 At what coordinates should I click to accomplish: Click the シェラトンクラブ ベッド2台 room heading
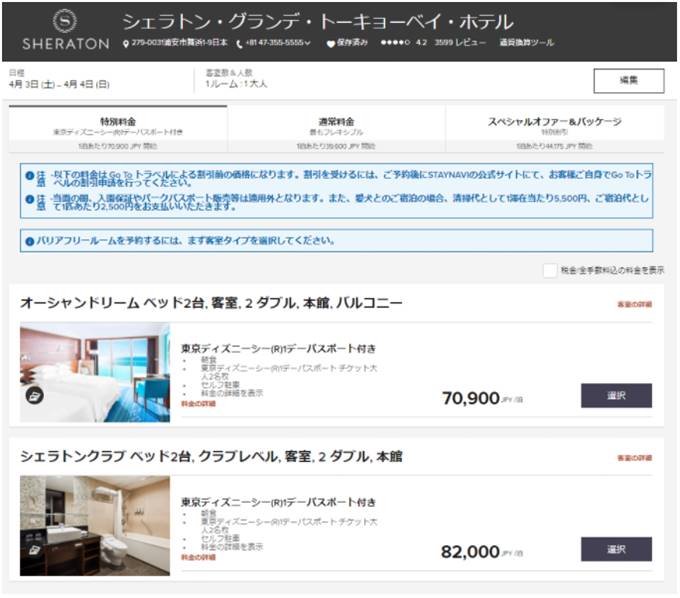[x=211, y=456]
